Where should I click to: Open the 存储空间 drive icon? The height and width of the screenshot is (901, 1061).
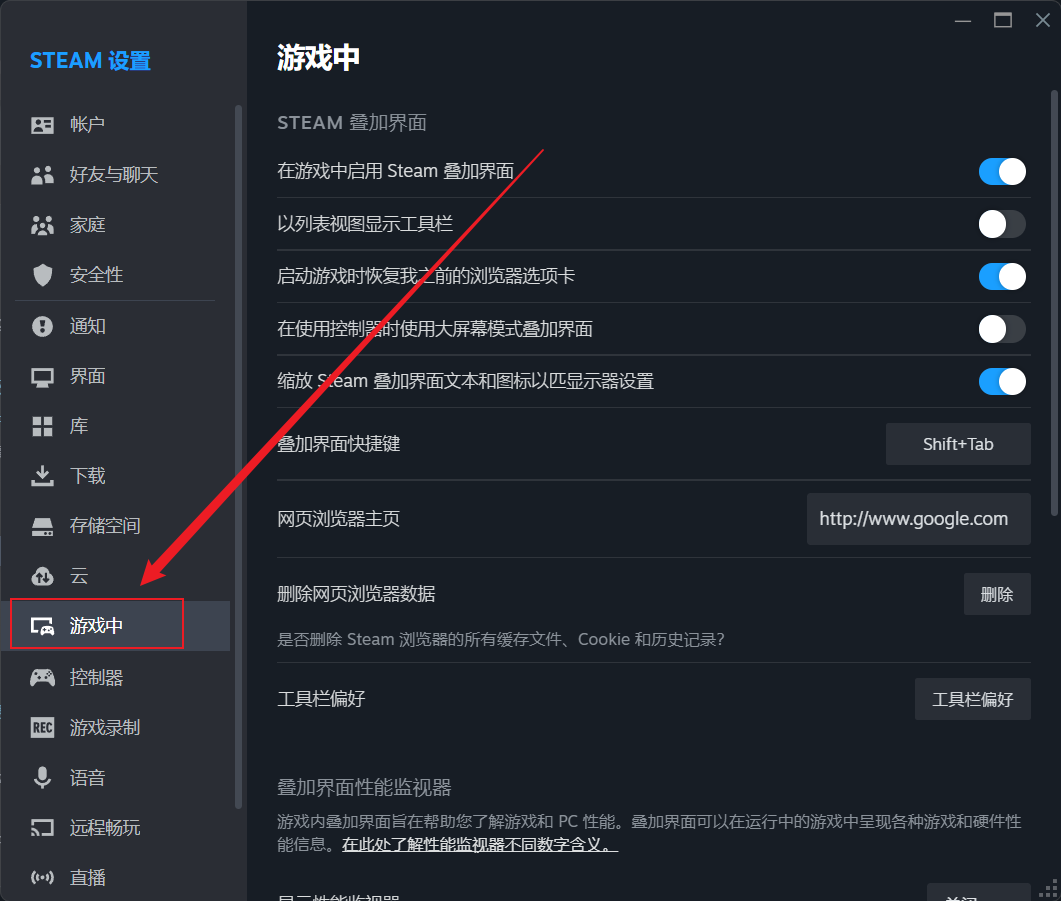(42, 526)
